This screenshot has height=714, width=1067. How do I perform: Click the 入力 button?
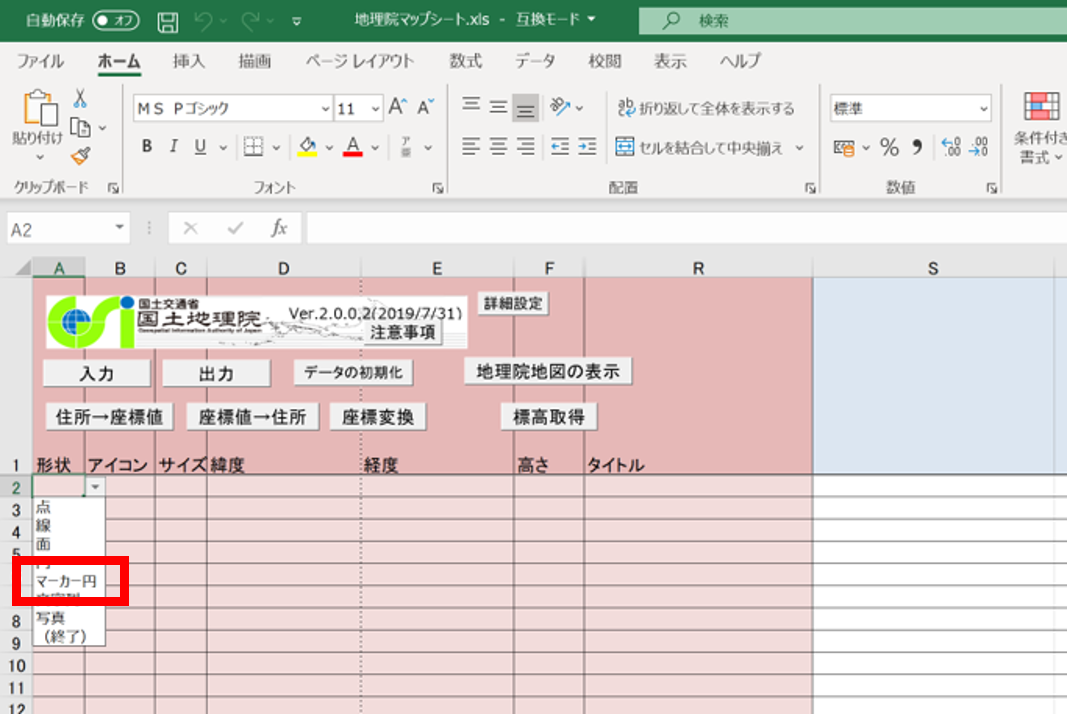pos(97,373)
